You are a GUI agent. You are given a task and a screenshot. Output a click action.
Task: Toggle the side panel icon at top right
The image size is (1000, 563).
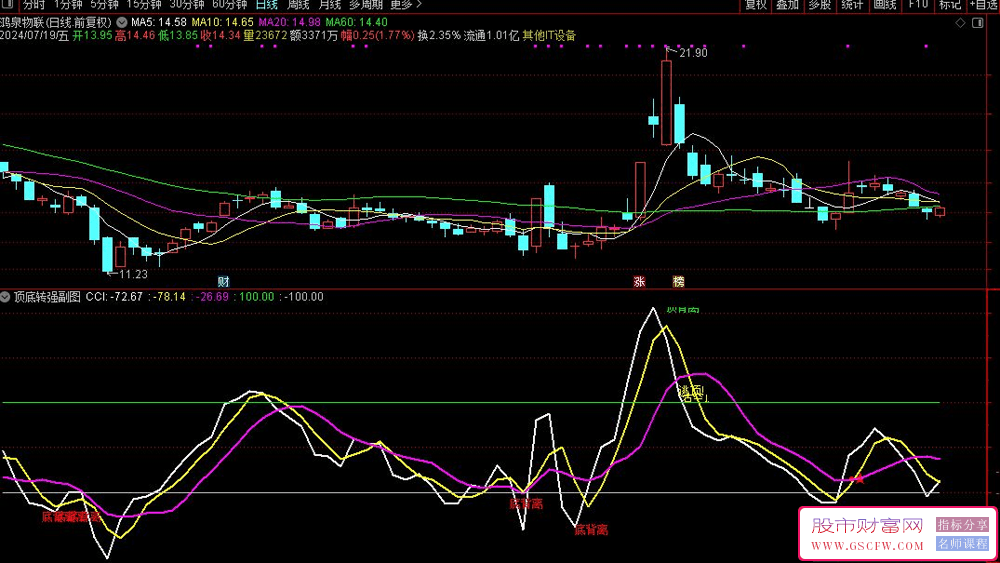pos(978,23)
